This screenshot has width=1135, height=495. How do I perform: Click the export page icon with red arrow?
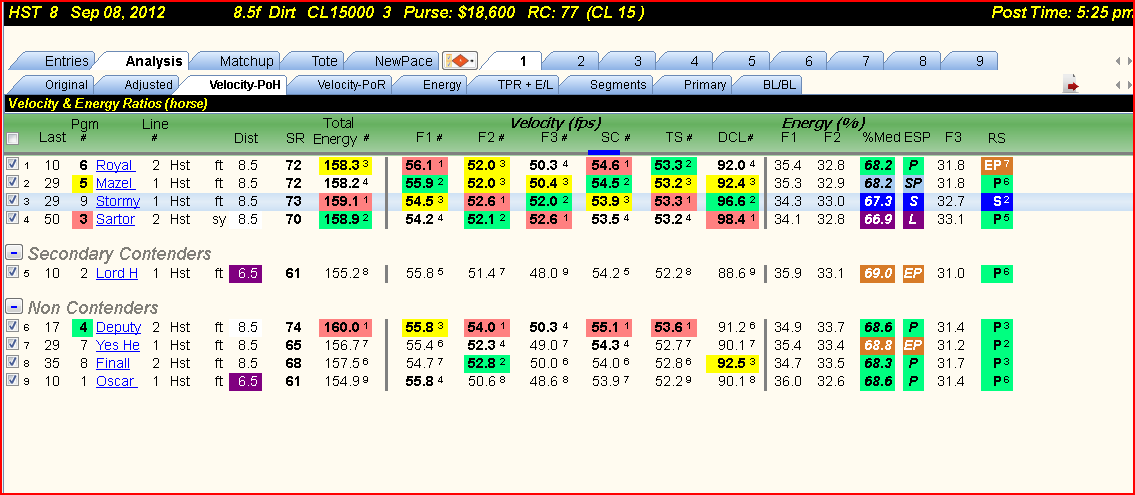[x=1072, y=85]
